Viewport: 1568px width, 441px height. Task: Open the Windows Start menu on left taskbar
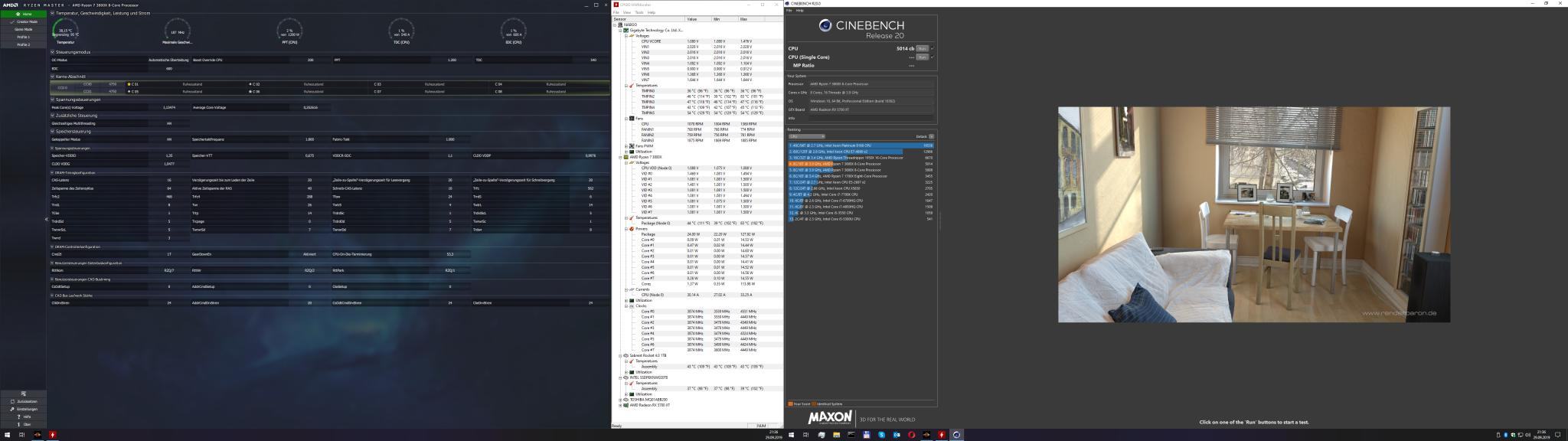[8, 435]
